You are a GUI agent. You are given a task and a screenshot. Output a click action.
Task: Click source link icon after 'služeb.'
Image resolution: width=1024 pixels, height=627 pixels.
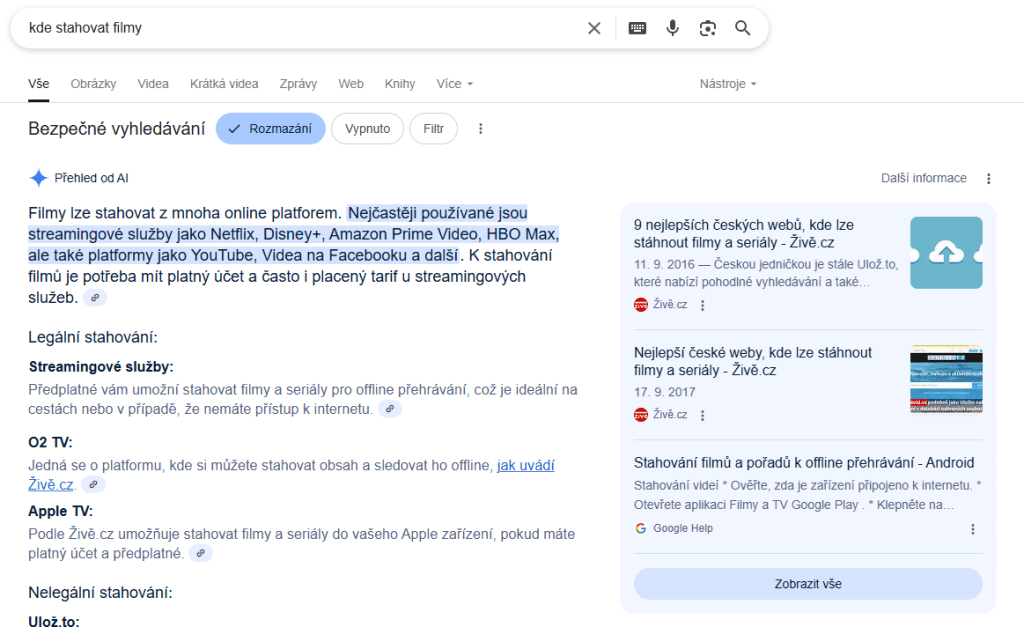(95, 298)
